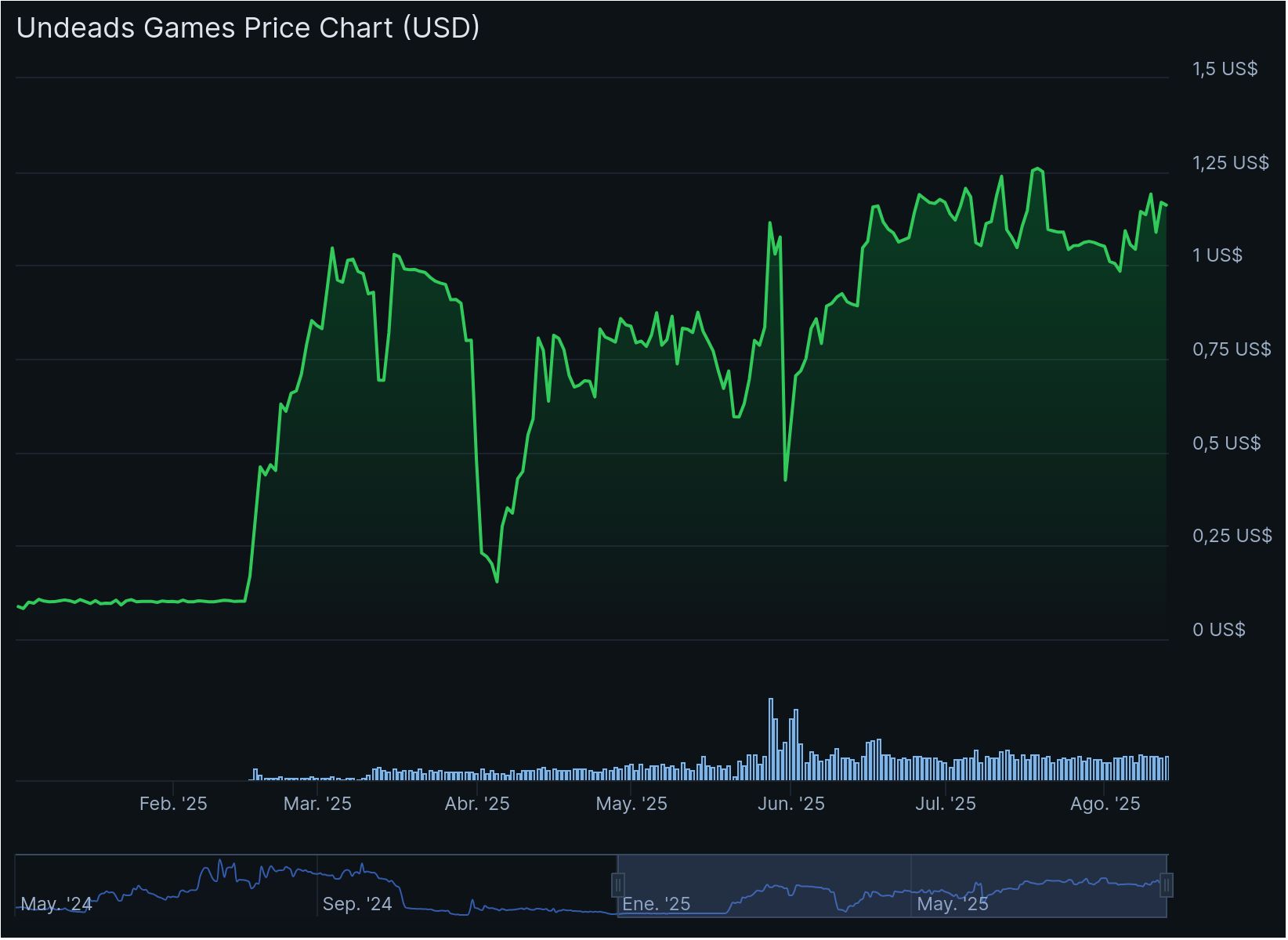Click the May. '25 date label on main axis

pos(631,804)
